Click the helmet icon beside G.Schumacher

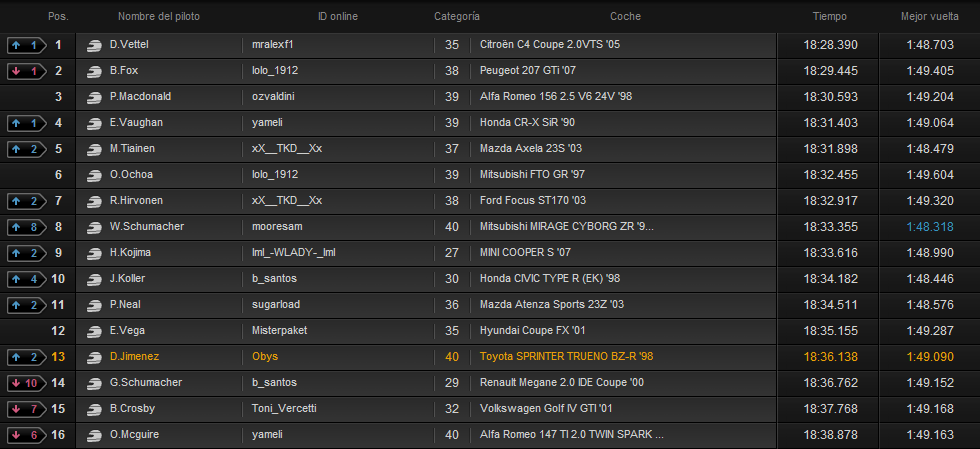tap(94, 383)
